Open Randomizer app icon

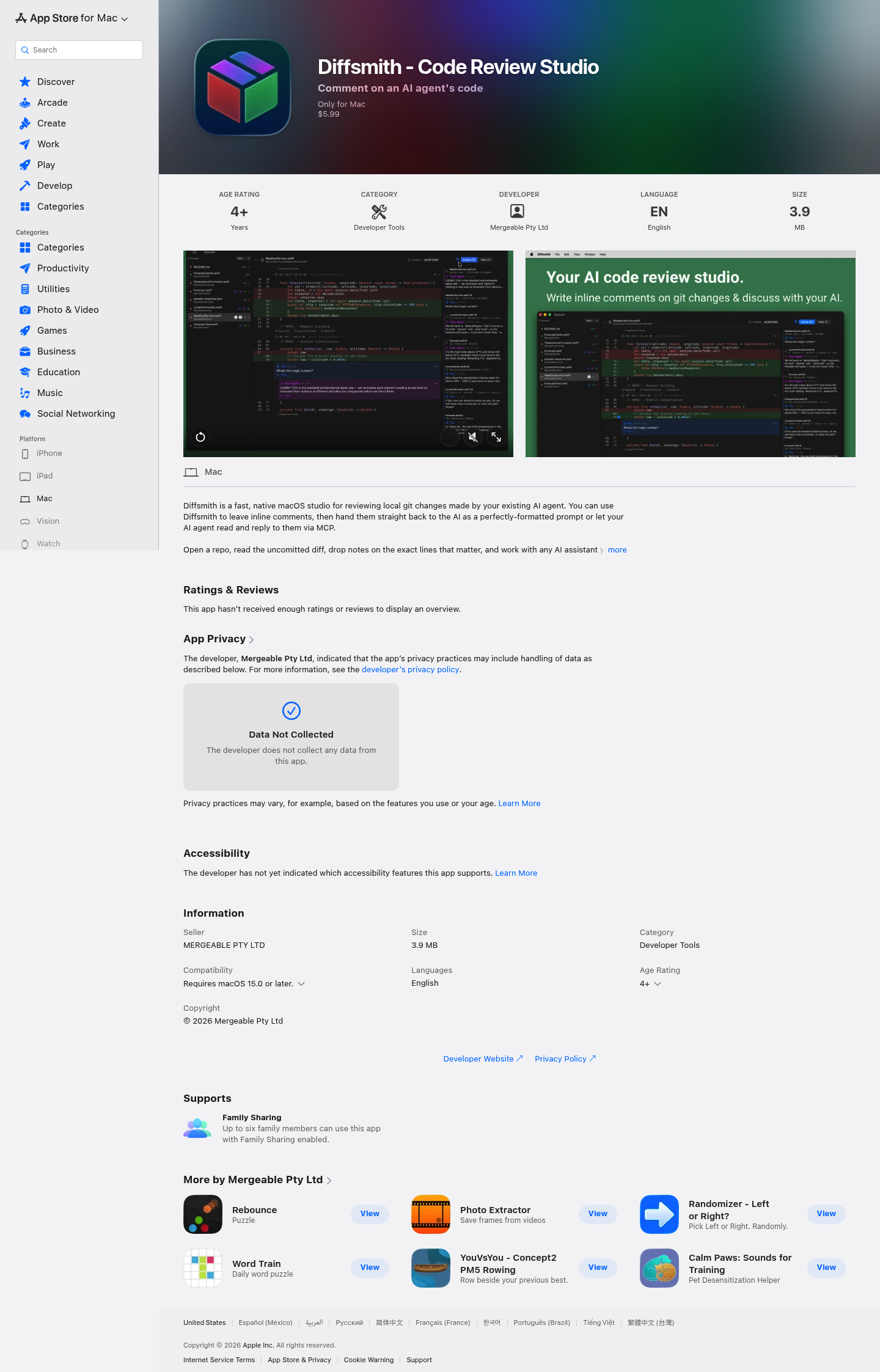click(659, 1214)
